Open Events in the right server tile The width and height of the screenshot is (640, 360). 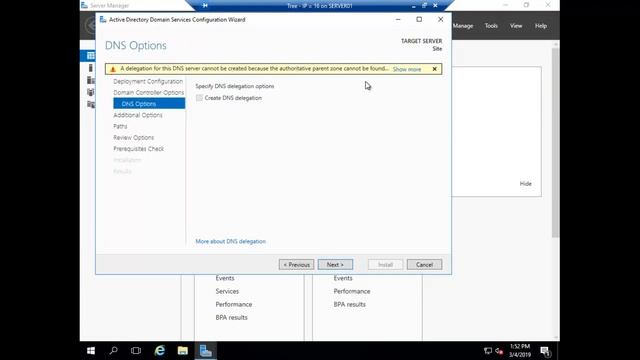[343, 278]
